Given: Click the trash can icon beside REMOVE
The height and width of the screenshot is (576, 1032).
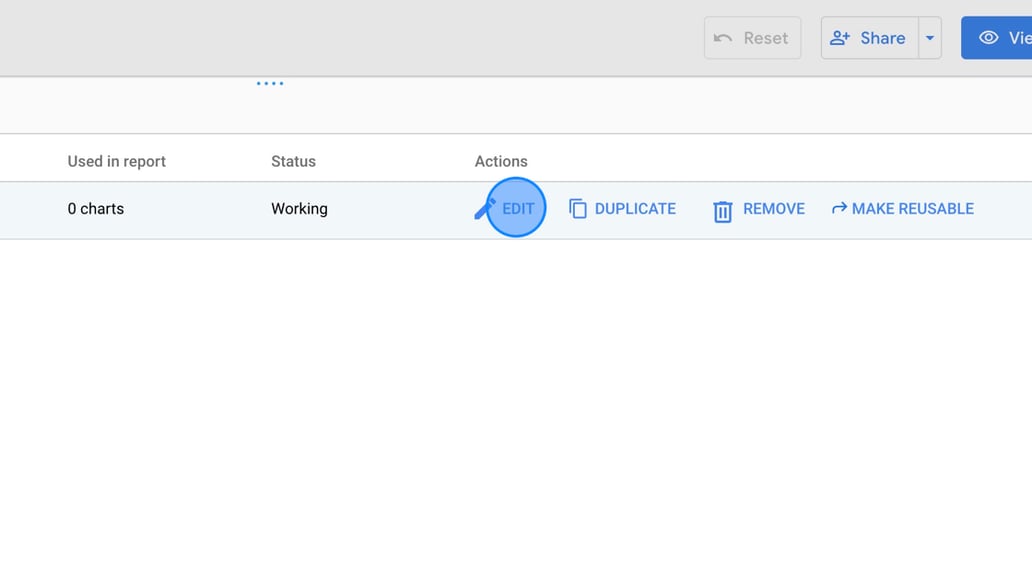Looking at the screenshot, I should click(x=723, y=209).
